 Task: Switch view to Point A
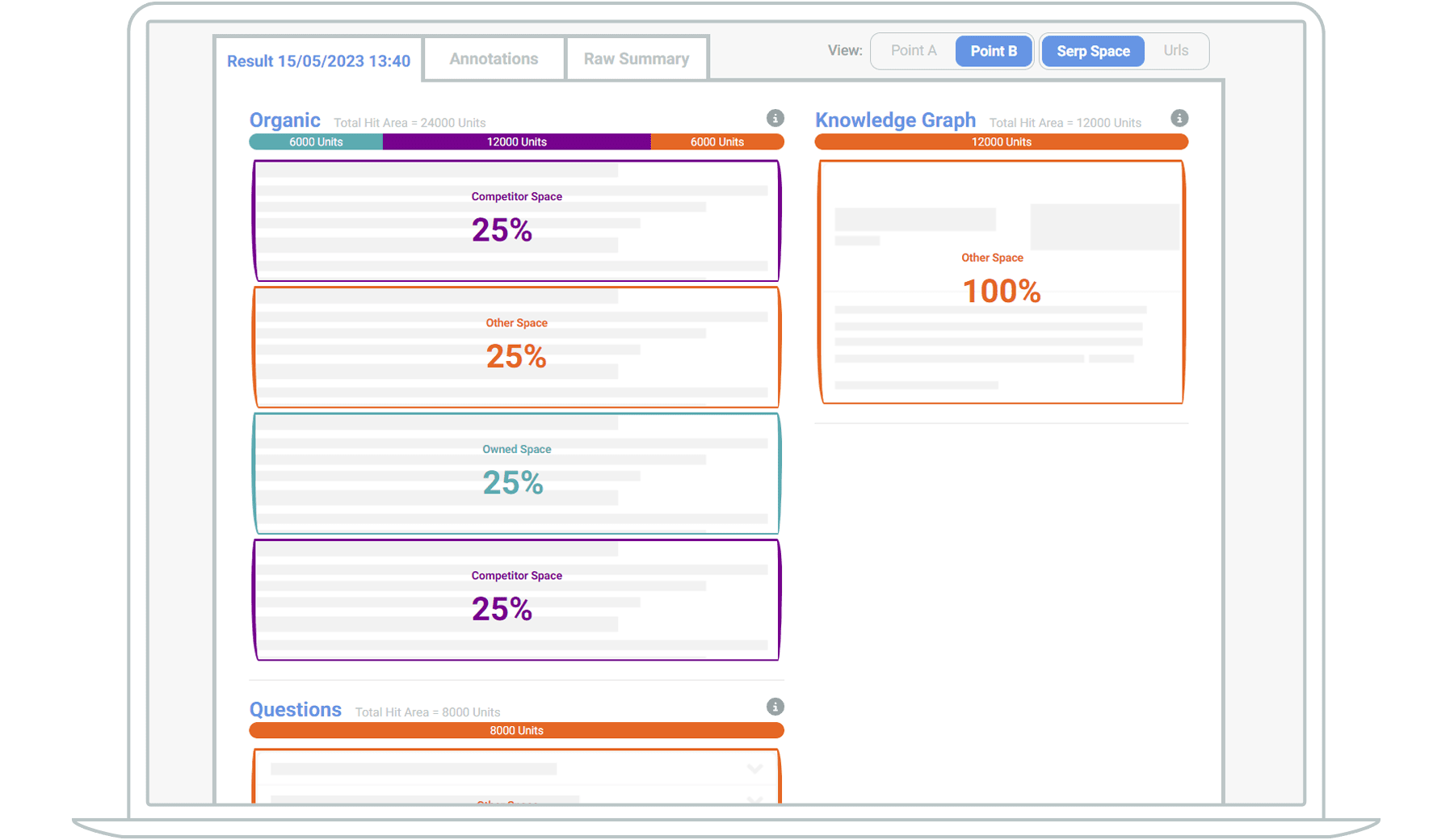tap(914, 51)
